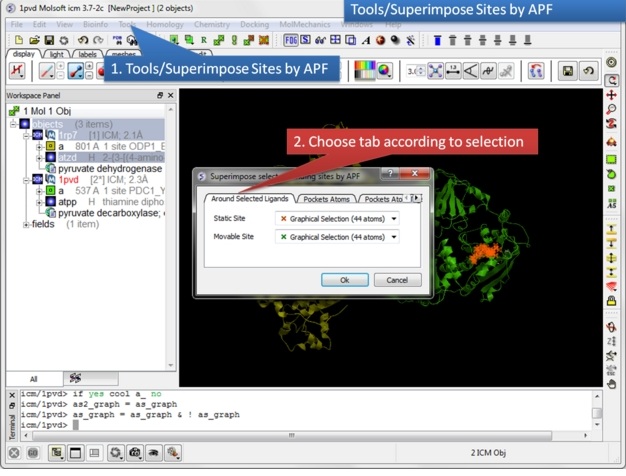
Task: Expand the fields tree node
Action: (26, 225)
